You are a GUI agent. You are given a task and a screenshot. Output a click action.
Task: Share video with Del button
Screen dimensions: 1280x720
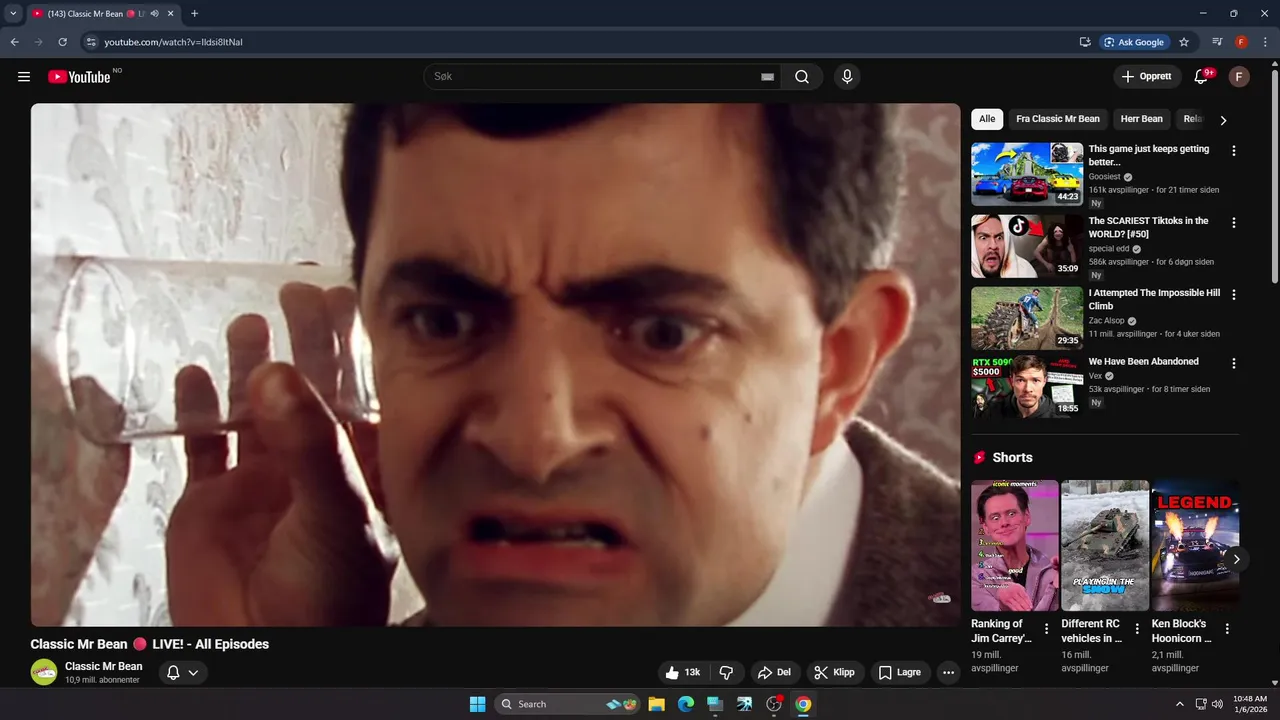[774, 673]
